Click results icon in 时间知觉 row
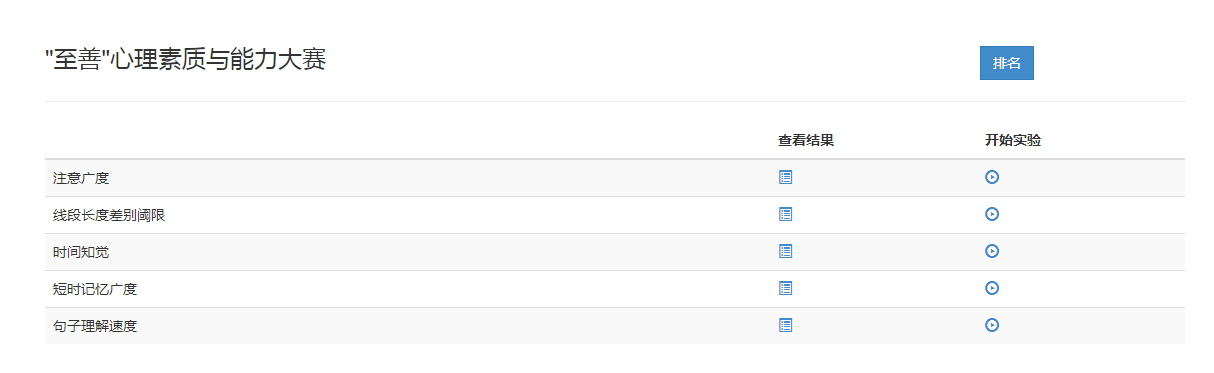 click(x=785, y=251)
